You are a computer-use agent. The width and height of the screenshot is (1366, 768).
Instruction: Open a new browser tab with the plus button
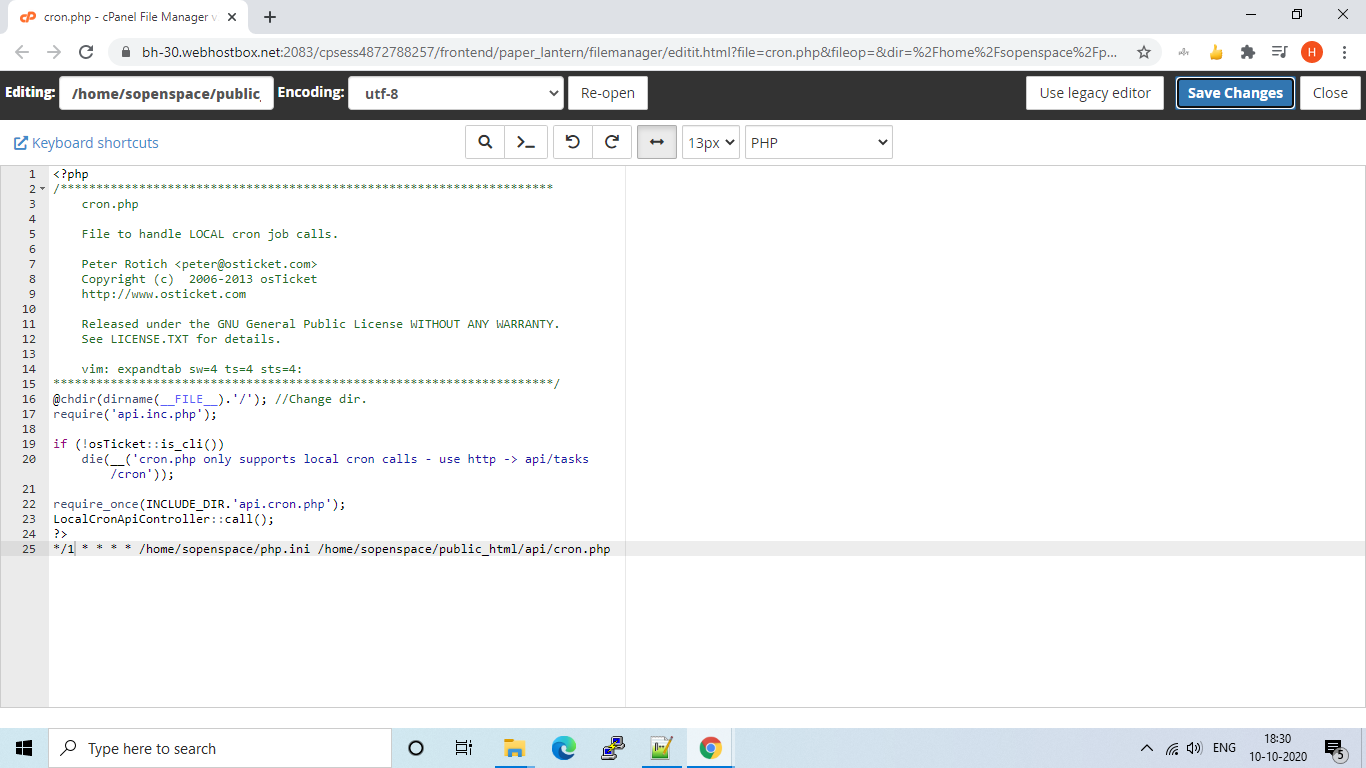[x=270, y=17]
